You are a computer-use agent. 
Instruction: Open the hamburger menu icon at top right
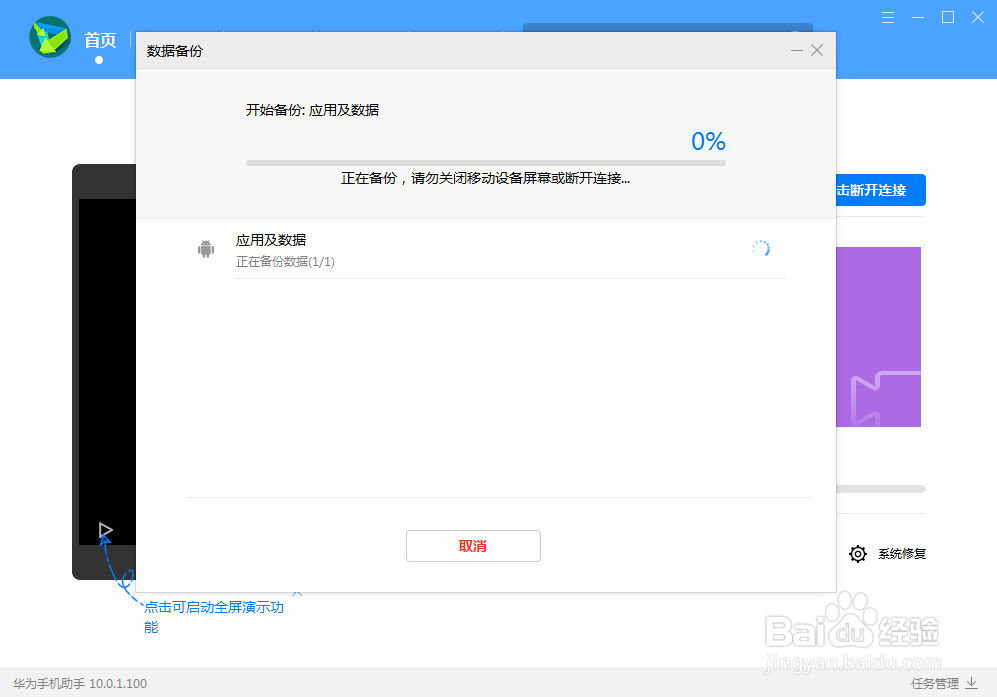tap(888, 17)
